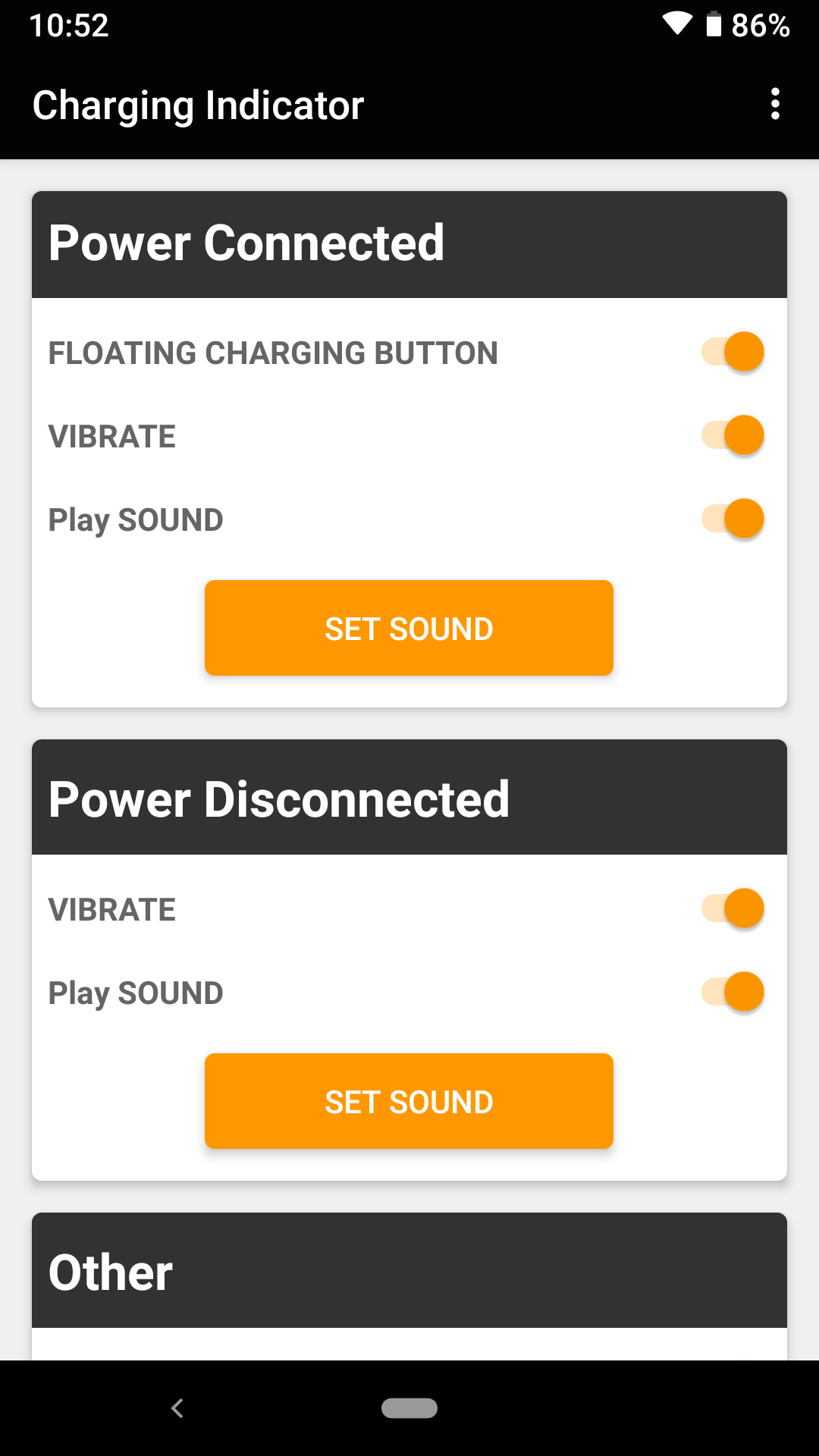This screenshot has height=1456, width=819.
Task: Turn off Vibrate under Power Disconnected
Action: [733, 908]
